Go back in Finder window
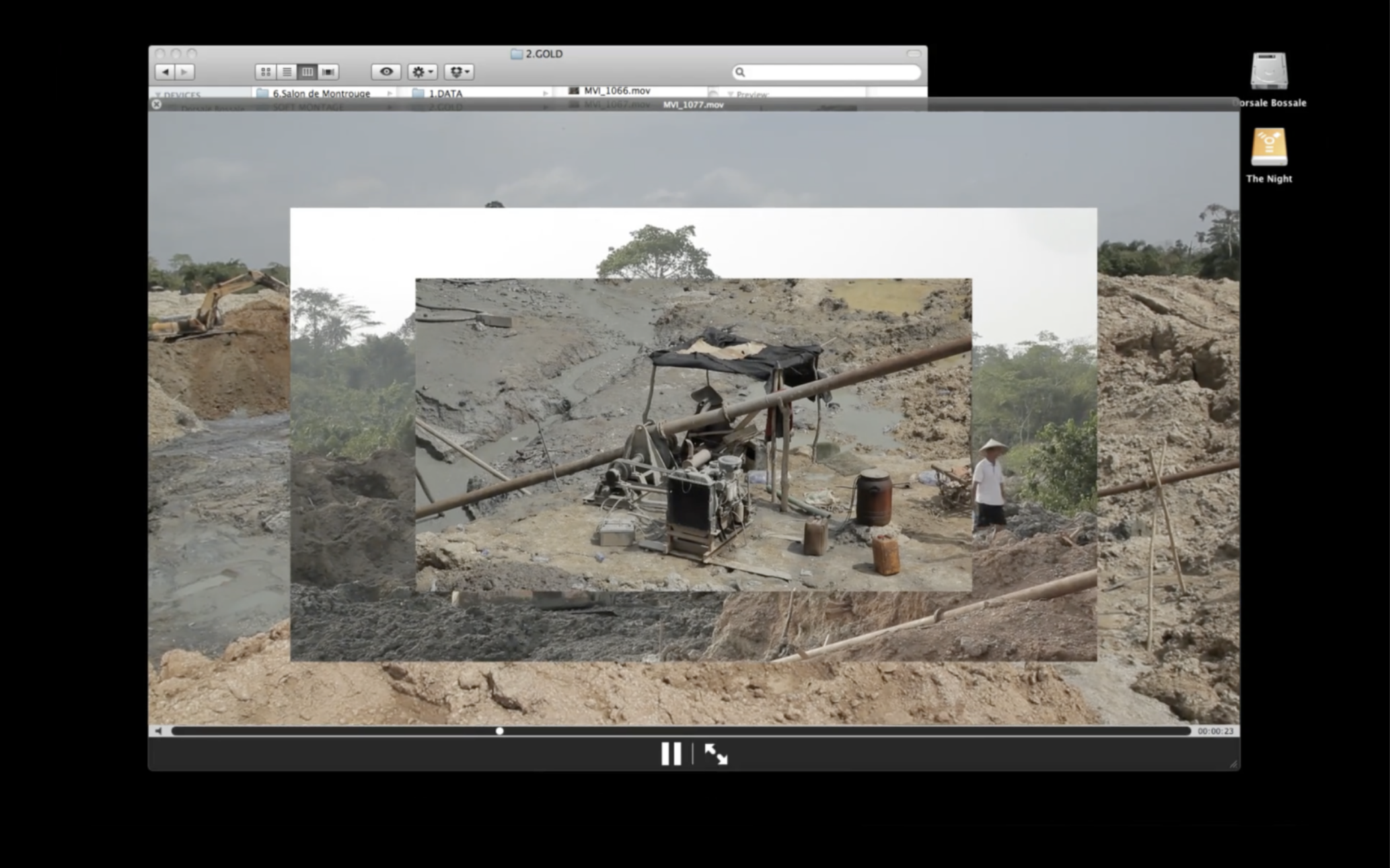 165,71
